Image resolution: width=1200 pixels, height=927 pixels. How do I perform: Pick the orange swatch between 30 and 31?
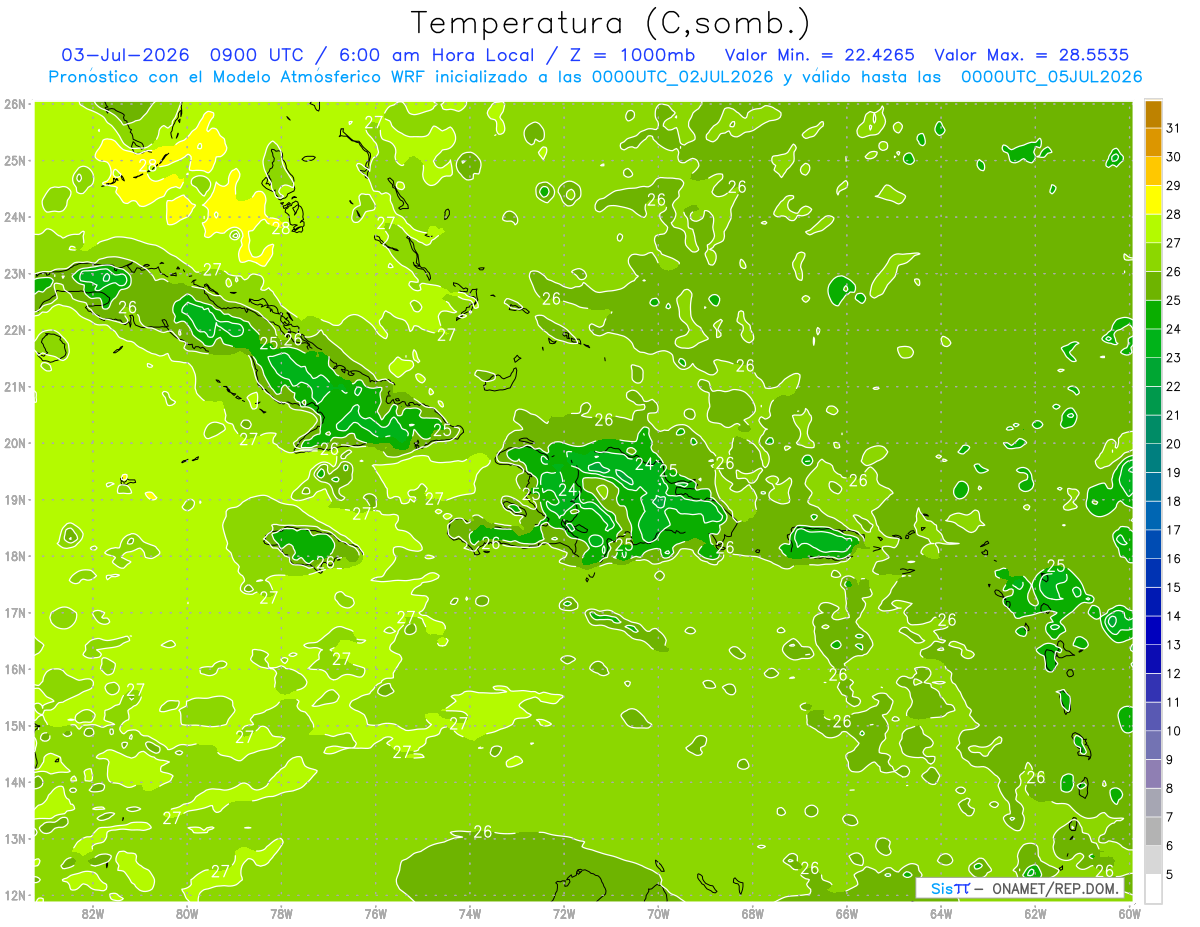tap(1153, 142)
